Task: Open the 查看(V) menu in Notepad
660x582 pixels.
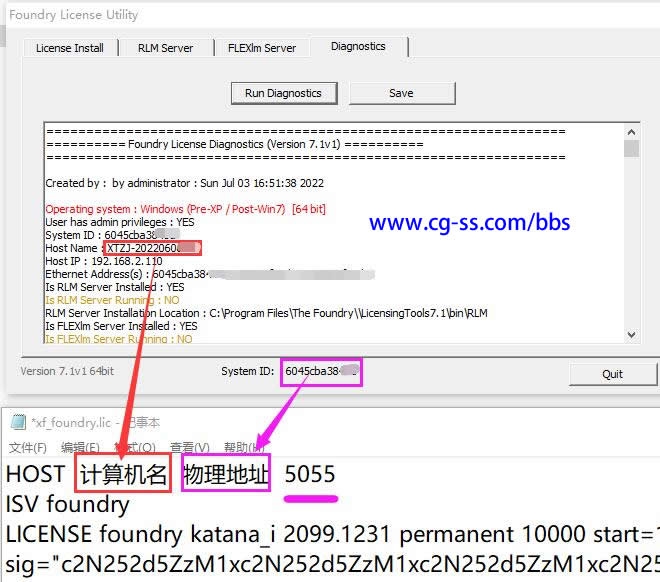Action: [x=189, y=447]
